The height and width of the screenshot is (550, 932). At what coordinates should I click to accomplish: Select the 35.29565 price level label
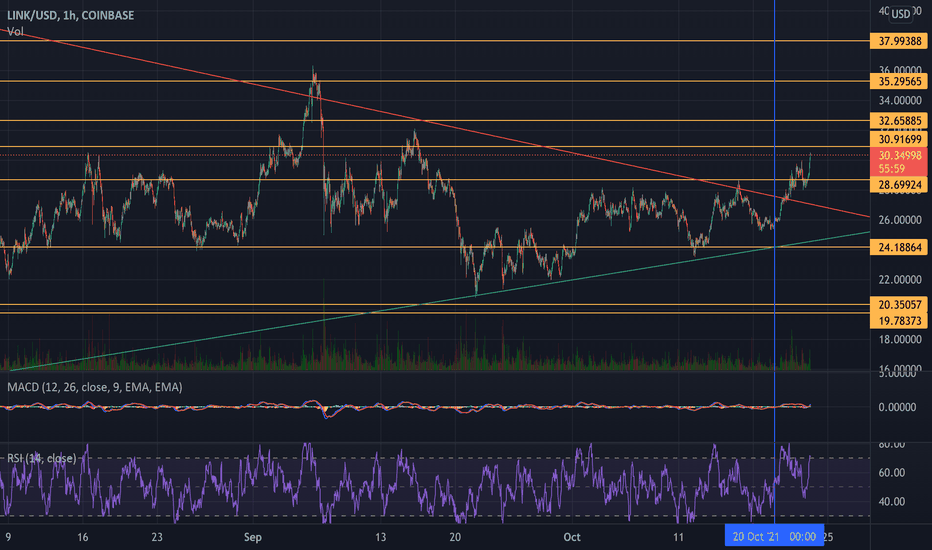pyautogui.click(x=898, y=81)
